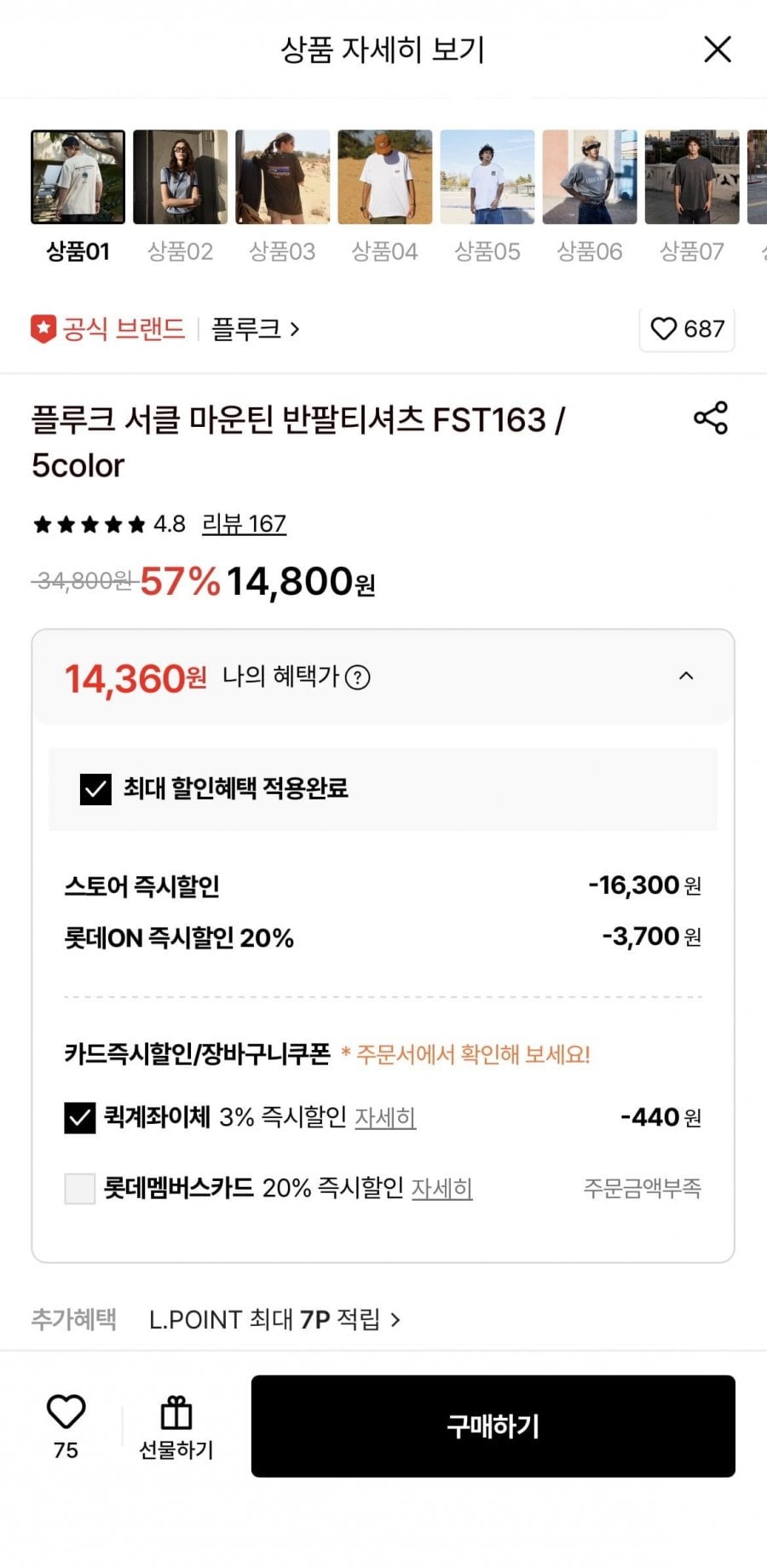Open the 나의 혜택가 question mark help
The image size is (767, 1568).
(x=358, y=677)
